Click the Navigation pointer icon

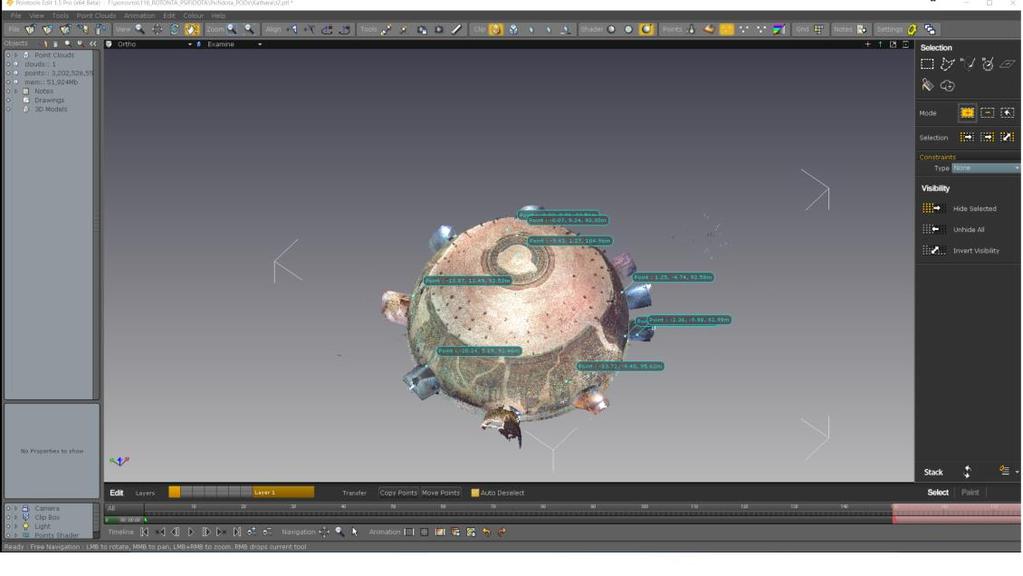click(x=355, y=532)
